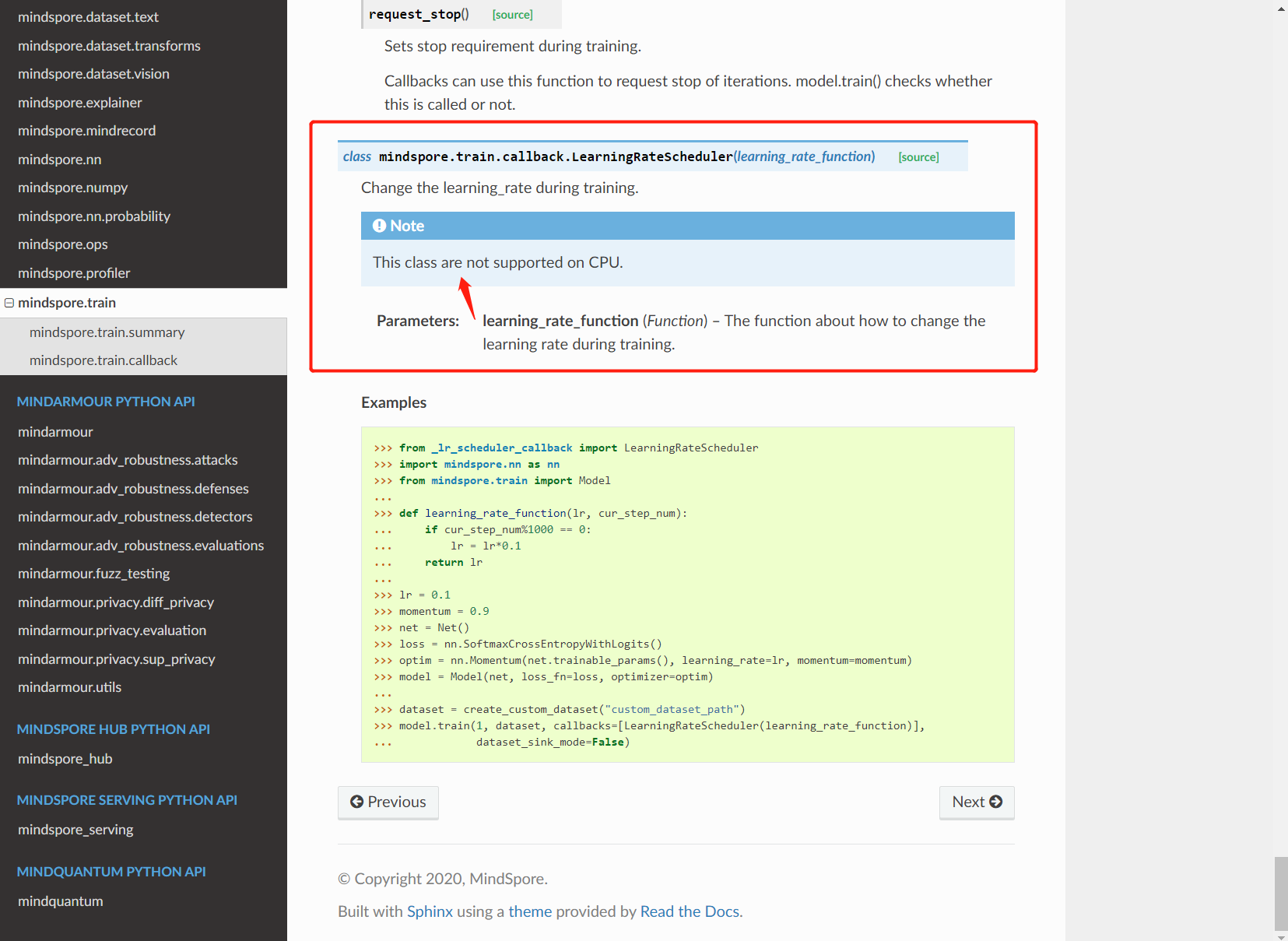
Task: Click the right-arrow icon on the Next button
Action: (x=995, y=802)
